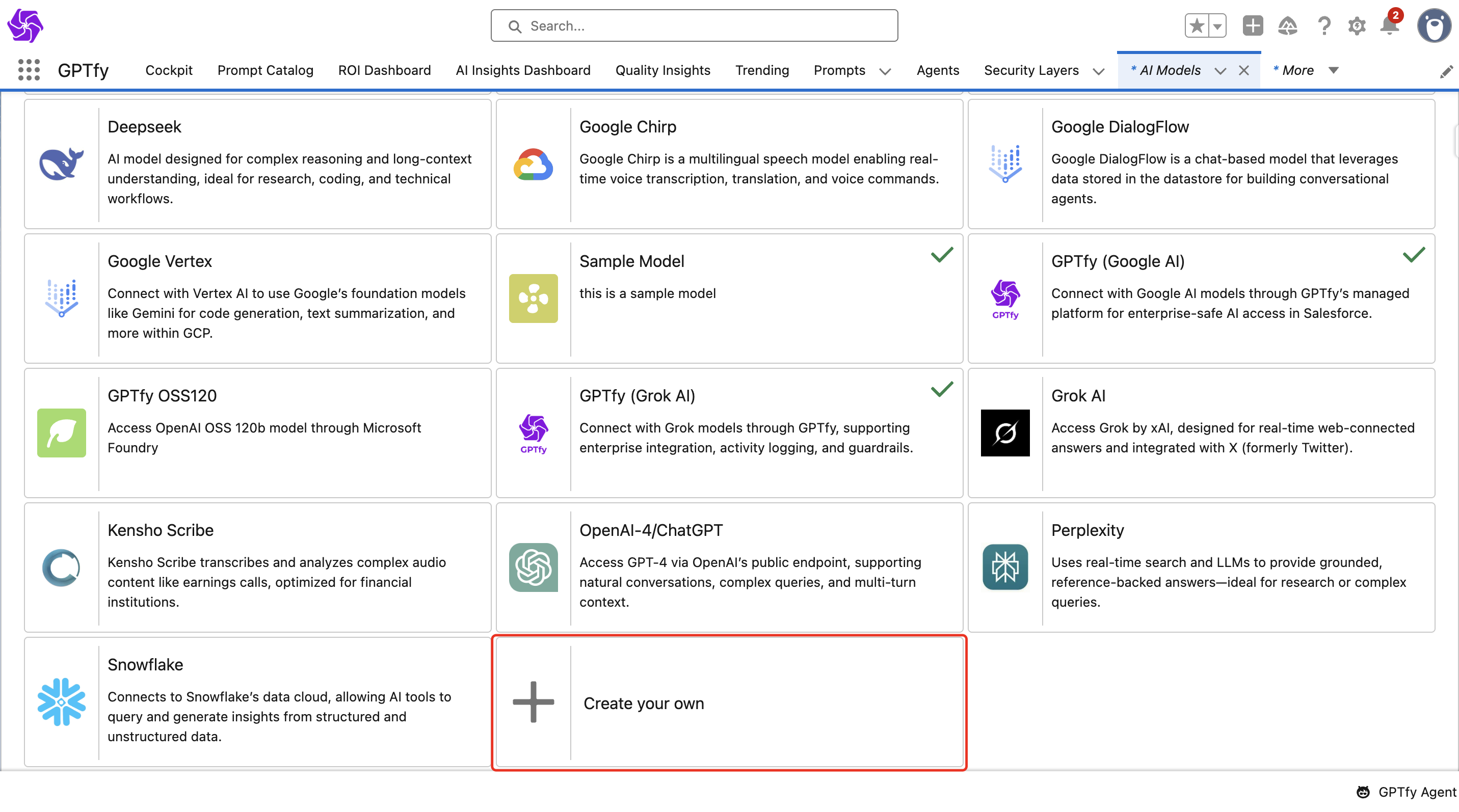Click the Grok AI black logo icon

1005,433
